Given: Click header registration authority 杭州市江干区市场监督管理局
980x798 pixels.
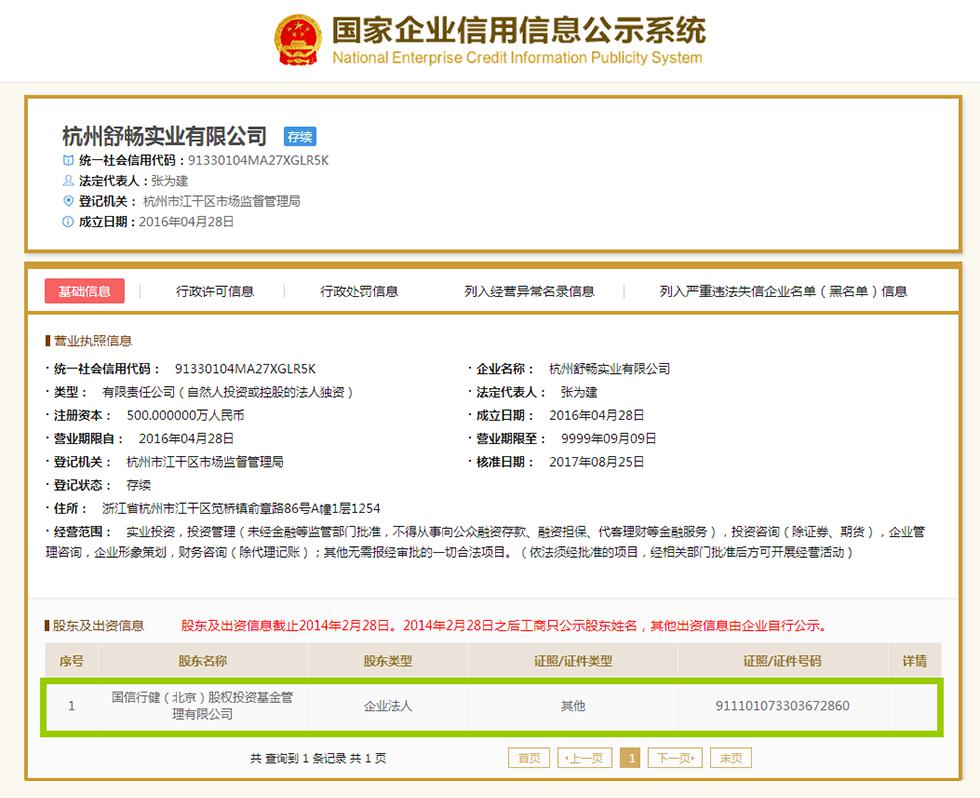Looking at the screenshot, I should coord(222,201).
